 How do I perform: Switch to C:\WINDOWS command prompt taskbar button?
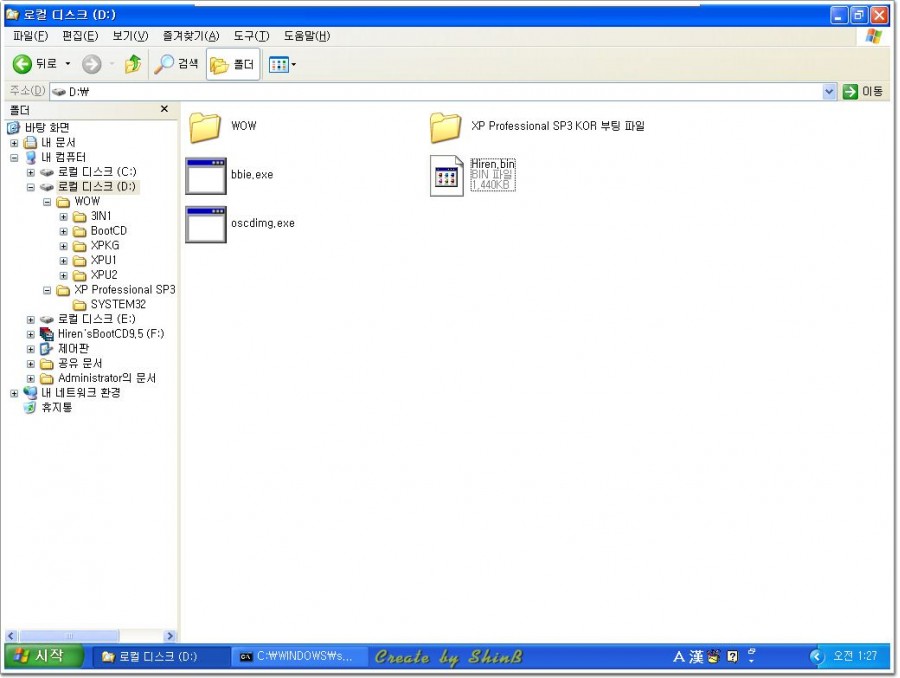click(299, 657)
